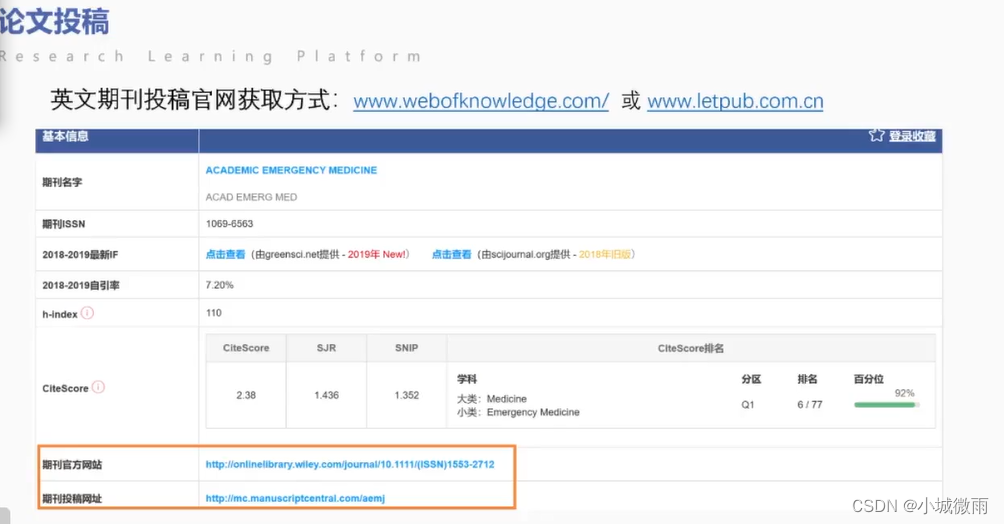Click the 大类: Medicine text
This screenshot has height=524, width=1004.
(492, 399)
